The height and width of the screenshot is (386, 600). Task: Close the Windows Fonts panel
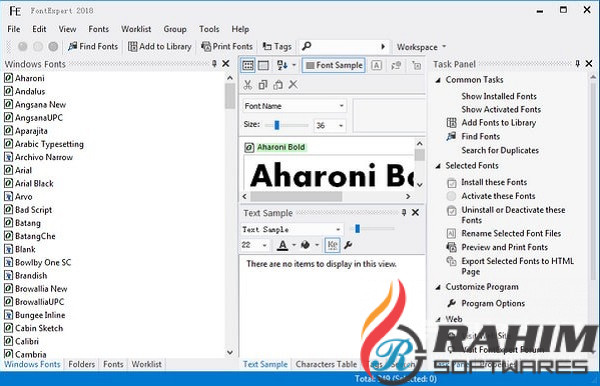(226, 64)
